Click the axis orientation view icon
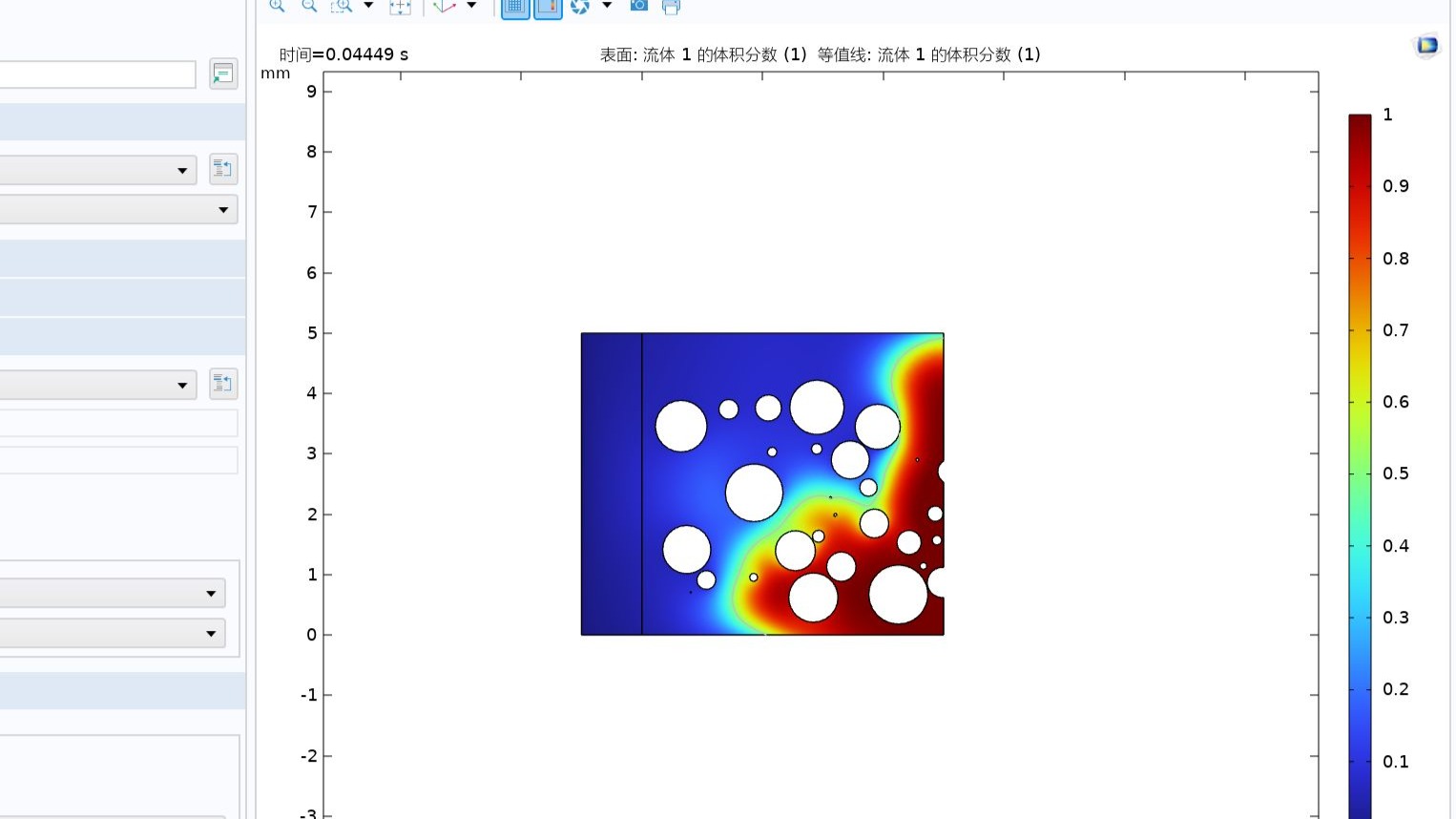Screen dimensions: 1456x819 pyautogui.click(x=445, y=6)
